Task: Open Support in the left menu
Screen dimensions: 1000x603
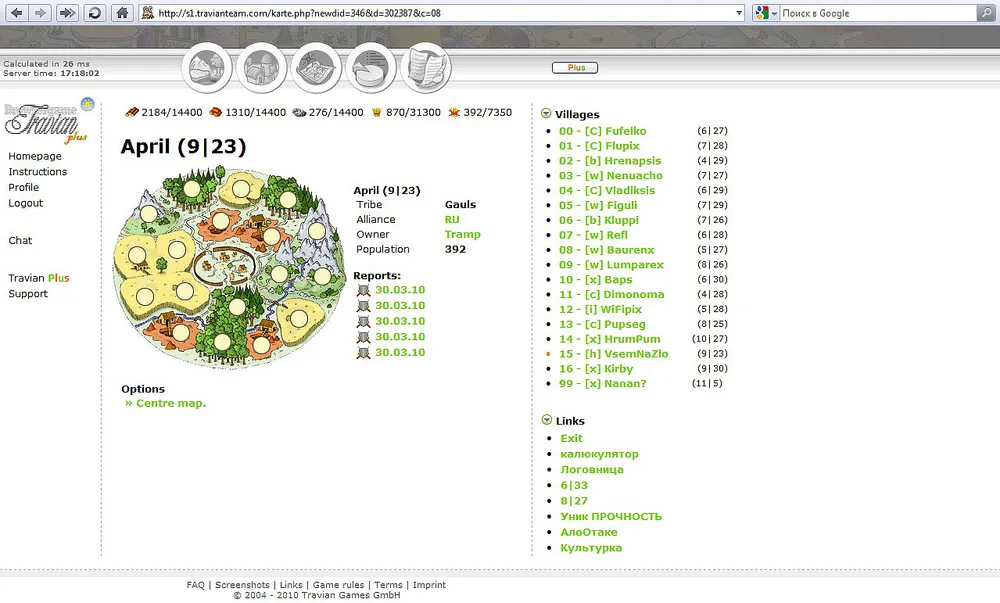Action: click(28, 294)
